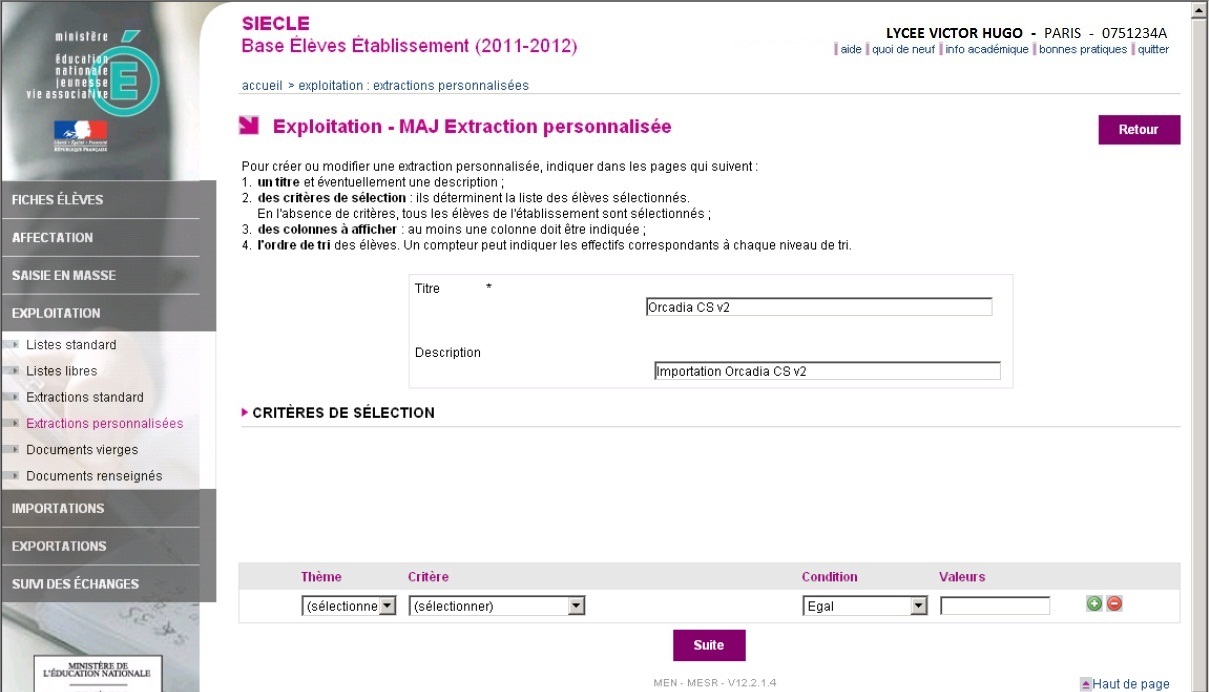Click the Retour button

point(1139,130)
